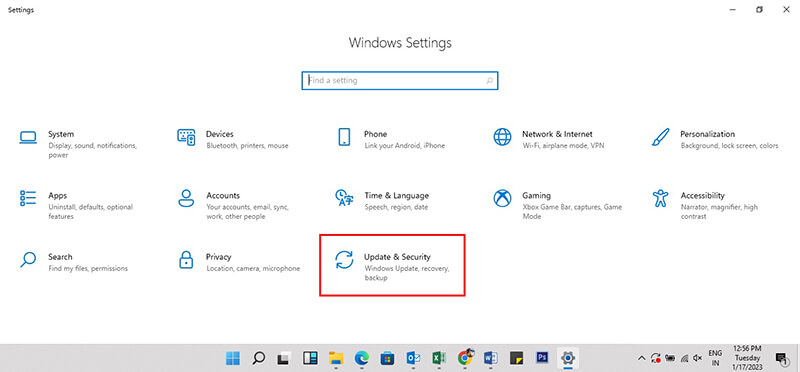Open the Privacy padlock icon
The height and width of the screenshot is (372, 800).
click(186, 260)
